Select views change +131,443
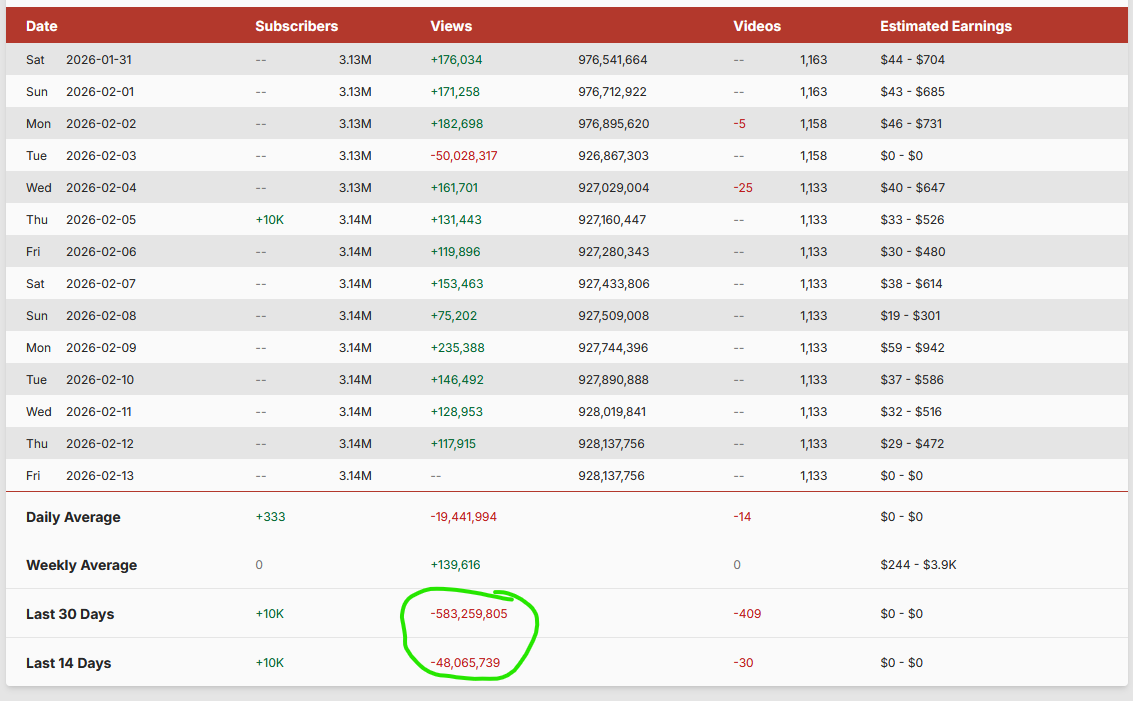This screenshot has width=1133, height=701. 456,220
